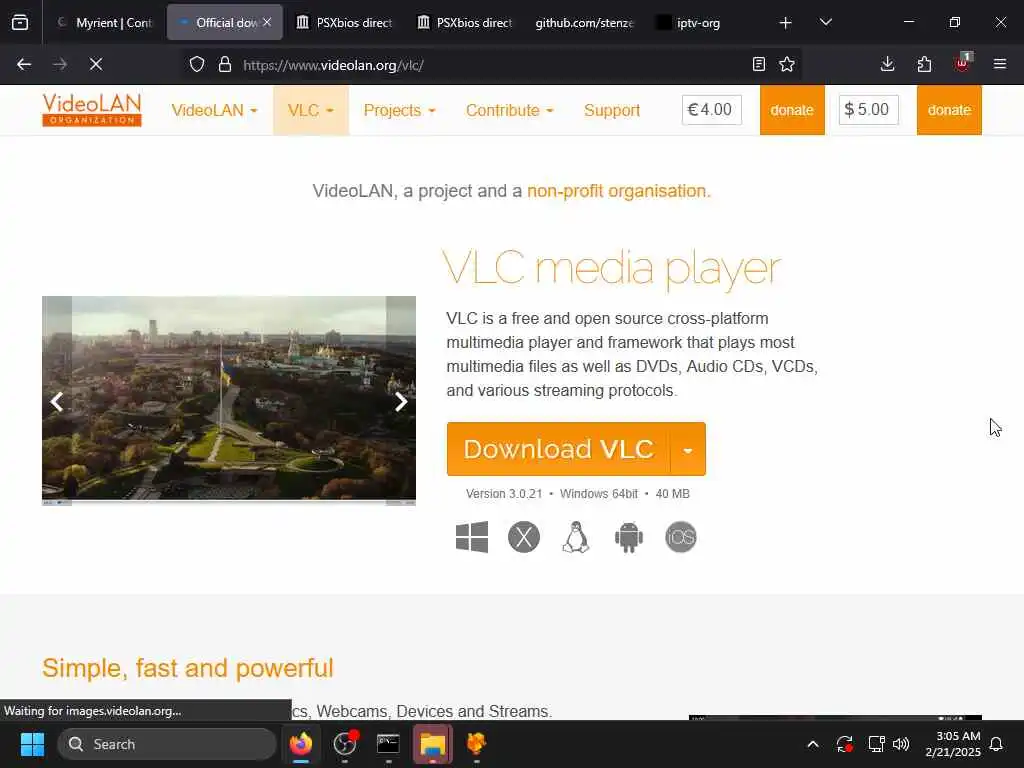The image size is (1024, 768).
Task: Click the Kyiv aerial carousel image
Action: pyautogui.click(x=229, y=400)
